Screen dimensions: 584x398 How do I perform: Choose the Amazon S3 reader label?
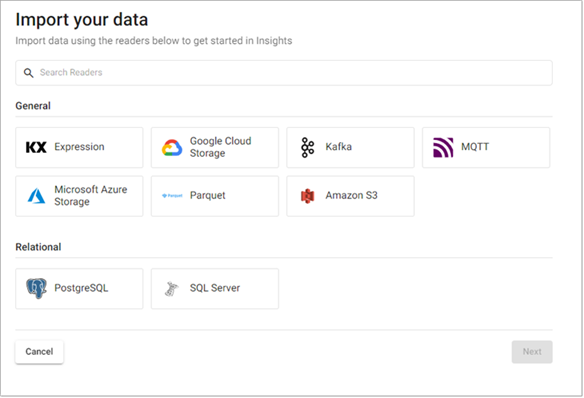coord(352,195)
